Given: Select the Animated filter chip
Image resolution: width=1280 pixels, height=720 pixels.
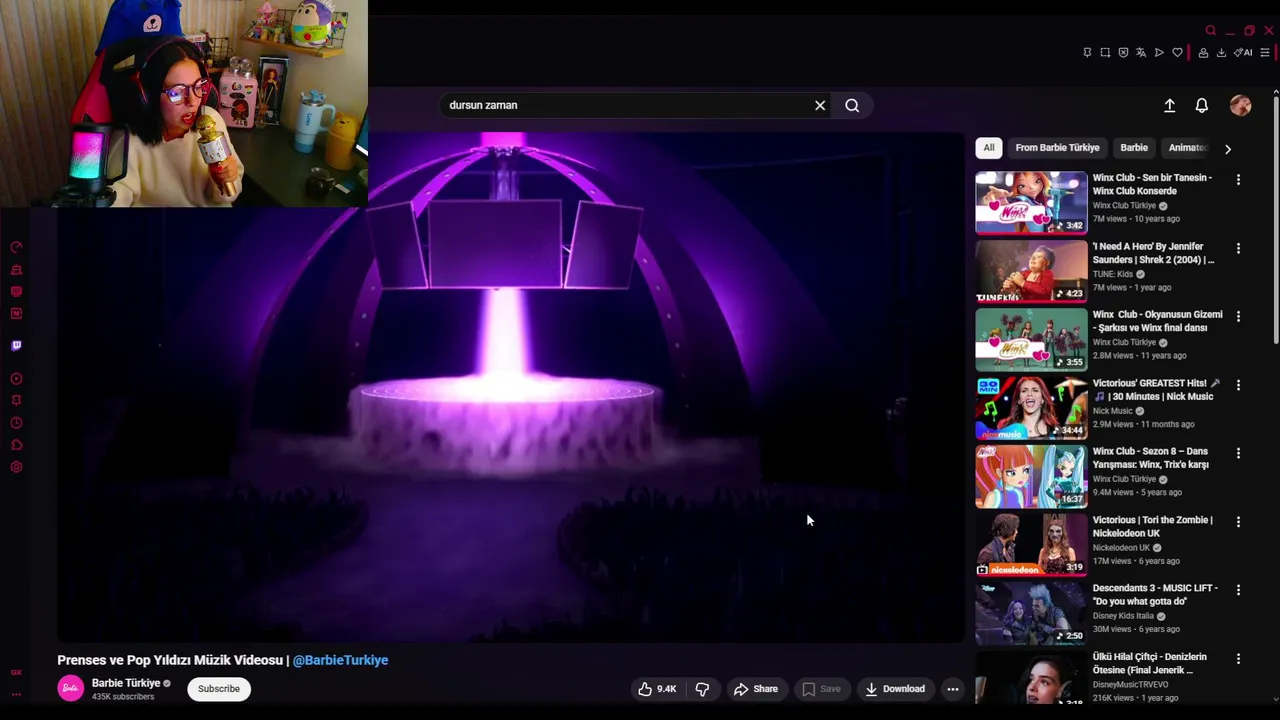Looking at the screenshot, I should click(1186, 148).
